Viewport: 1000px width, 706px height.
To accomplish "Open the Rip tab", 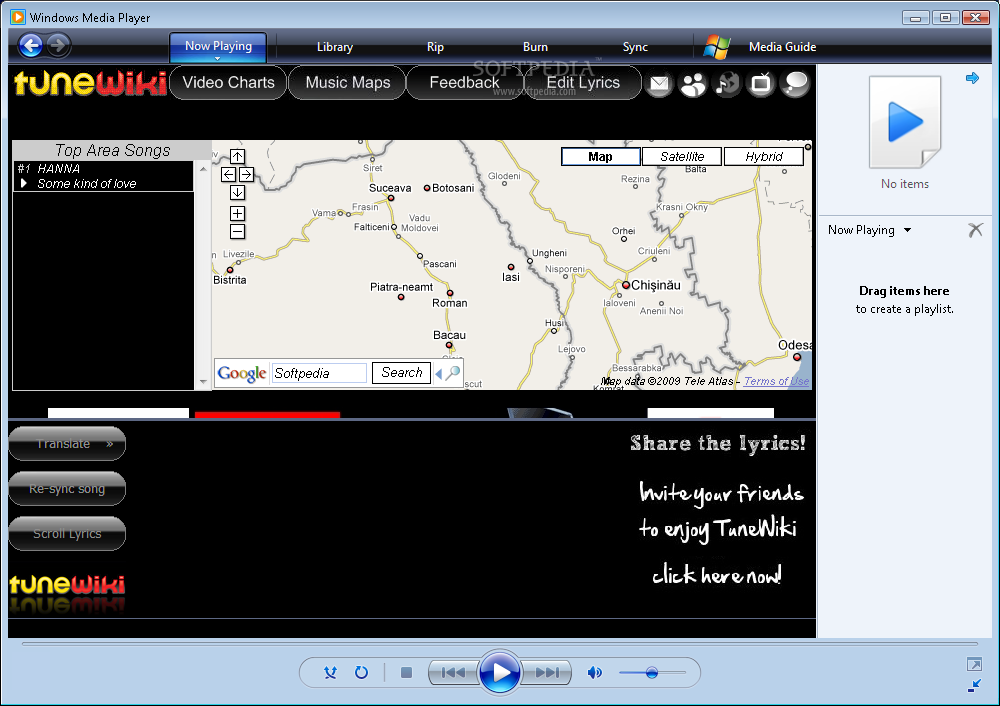I will pyautogui.click(x=435, y=47).
